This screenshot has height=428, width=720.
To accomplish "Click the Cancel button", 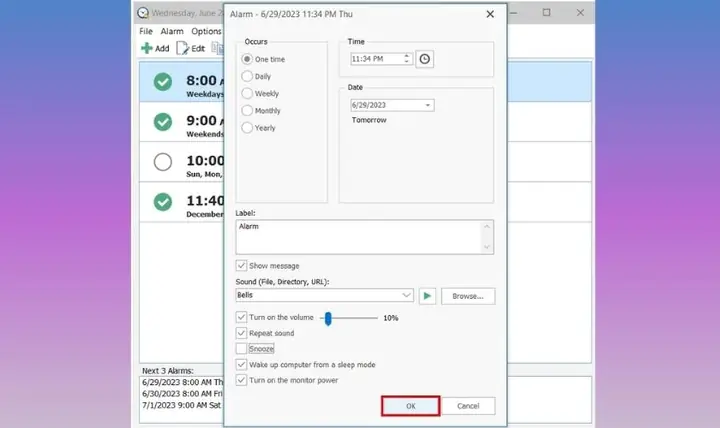I will [468, 406].
